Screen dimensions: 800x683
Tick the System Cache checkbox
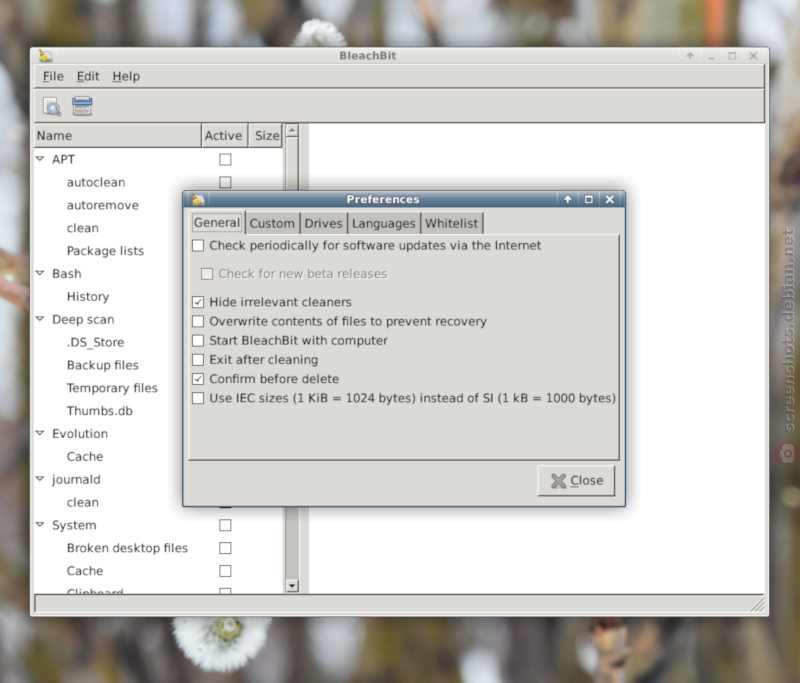click(x=225, y=571)
